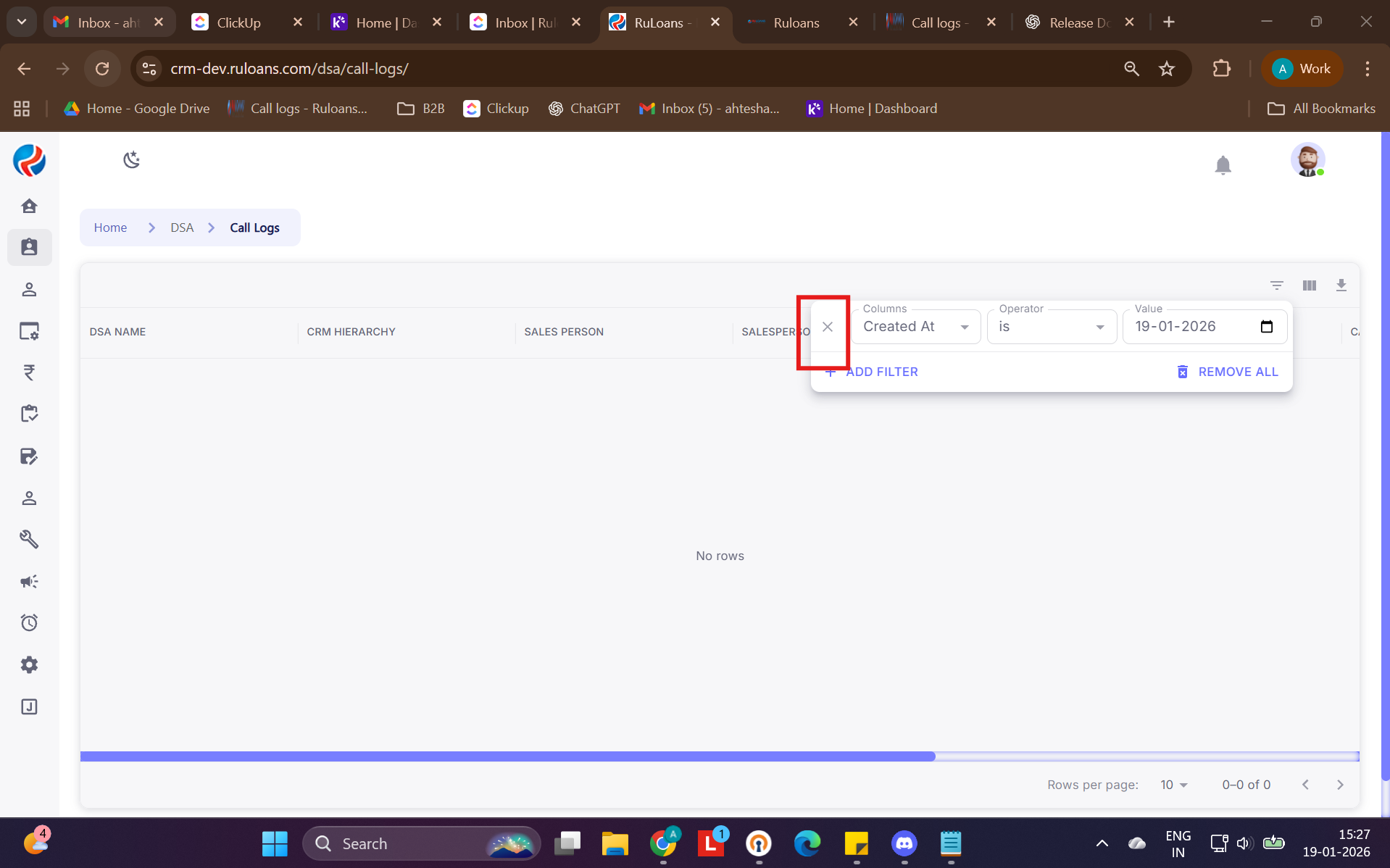The image size is (1390, 868).
Task: Open the notifications bell
Action: pos(1223,165)
